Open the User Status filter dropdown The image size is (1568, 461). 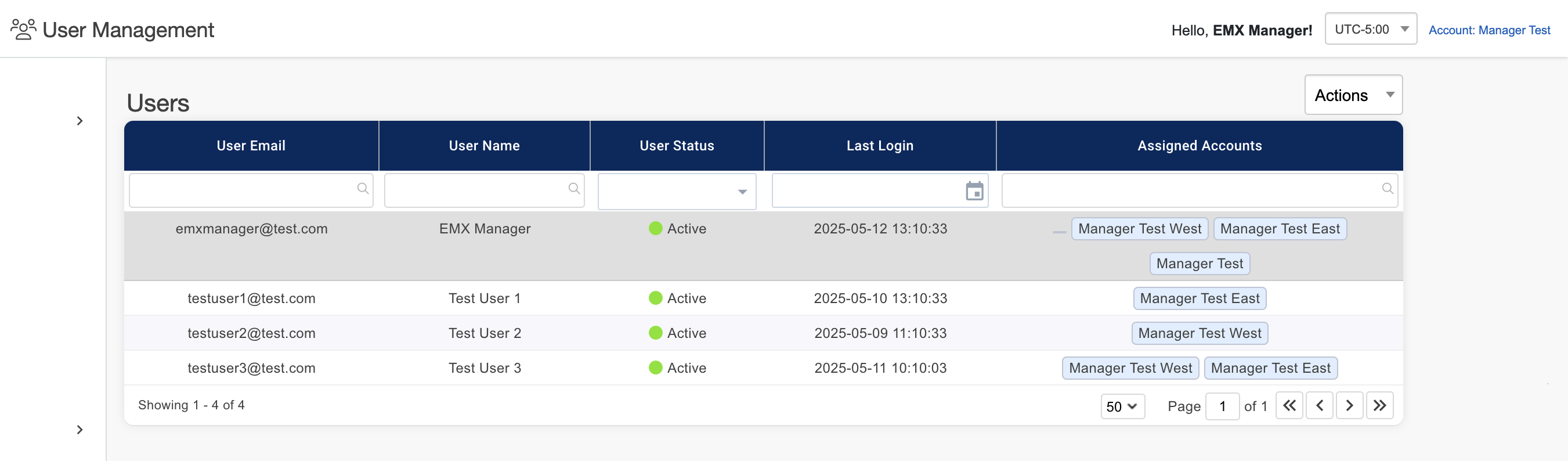click(677, 191)
